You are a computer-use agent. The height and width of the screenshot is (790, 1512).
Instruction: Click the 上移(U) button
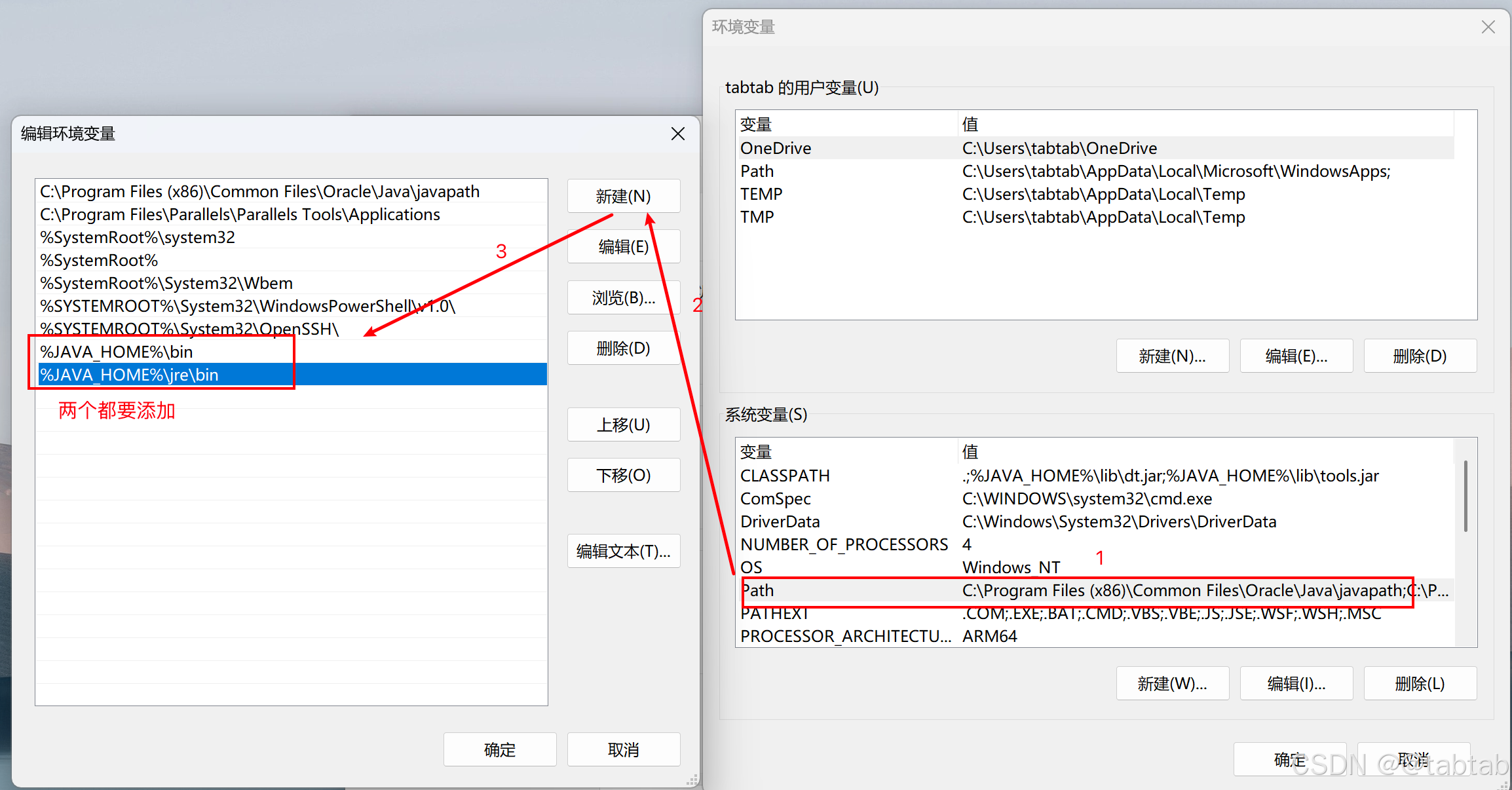[x=623, y=424]
